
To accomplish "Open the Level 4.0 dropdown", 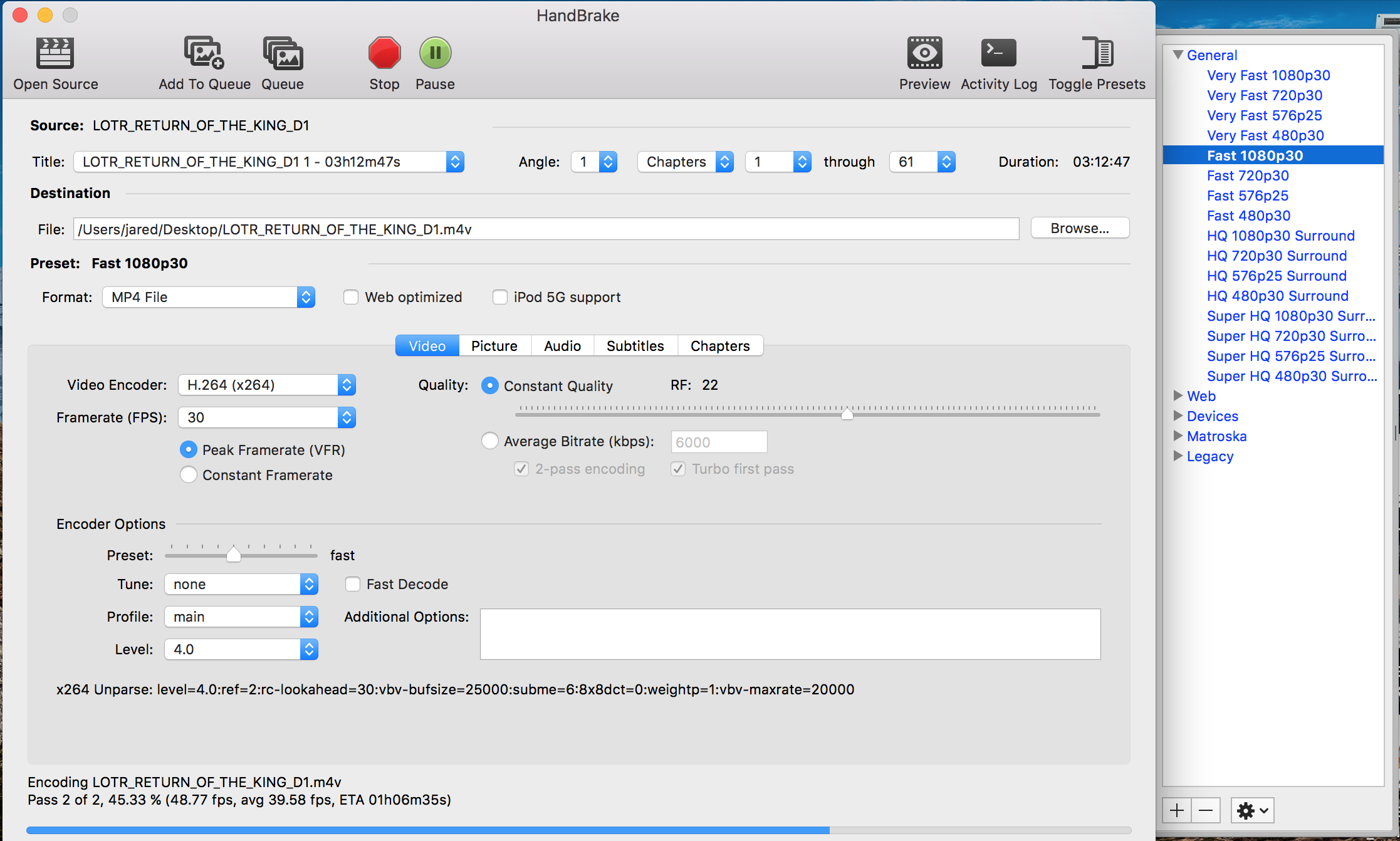I will click(x=241, y=649).
